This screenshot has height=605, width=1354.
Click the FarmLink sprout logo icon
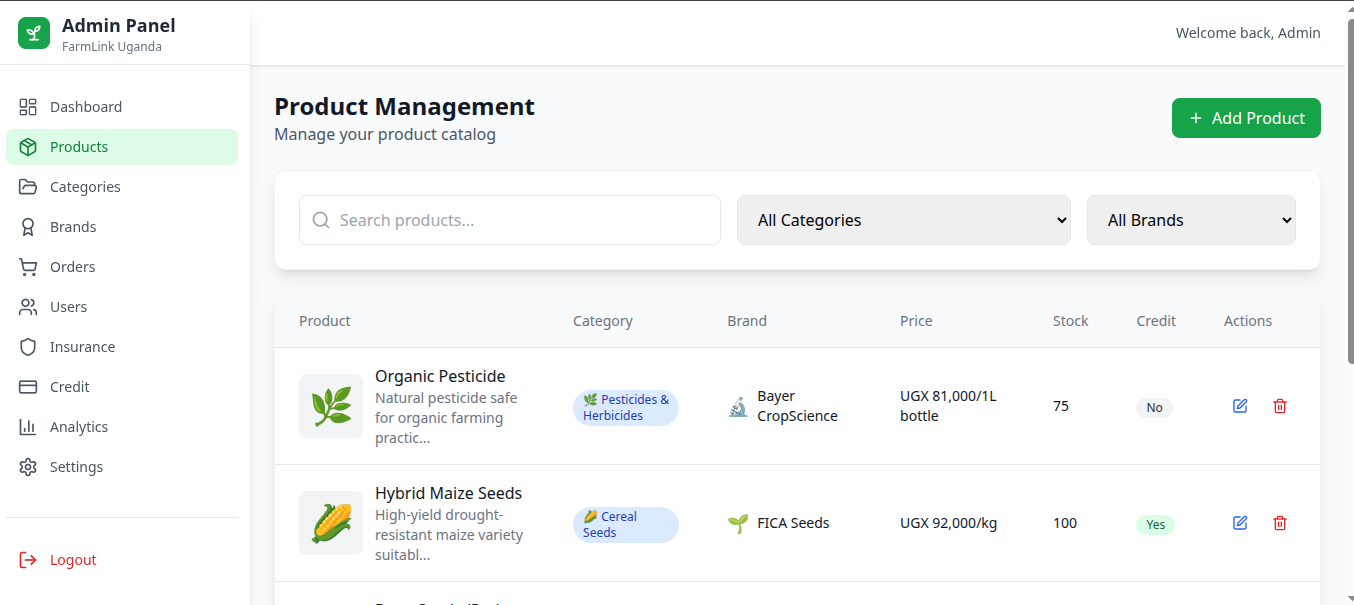(x=34, y=33)
